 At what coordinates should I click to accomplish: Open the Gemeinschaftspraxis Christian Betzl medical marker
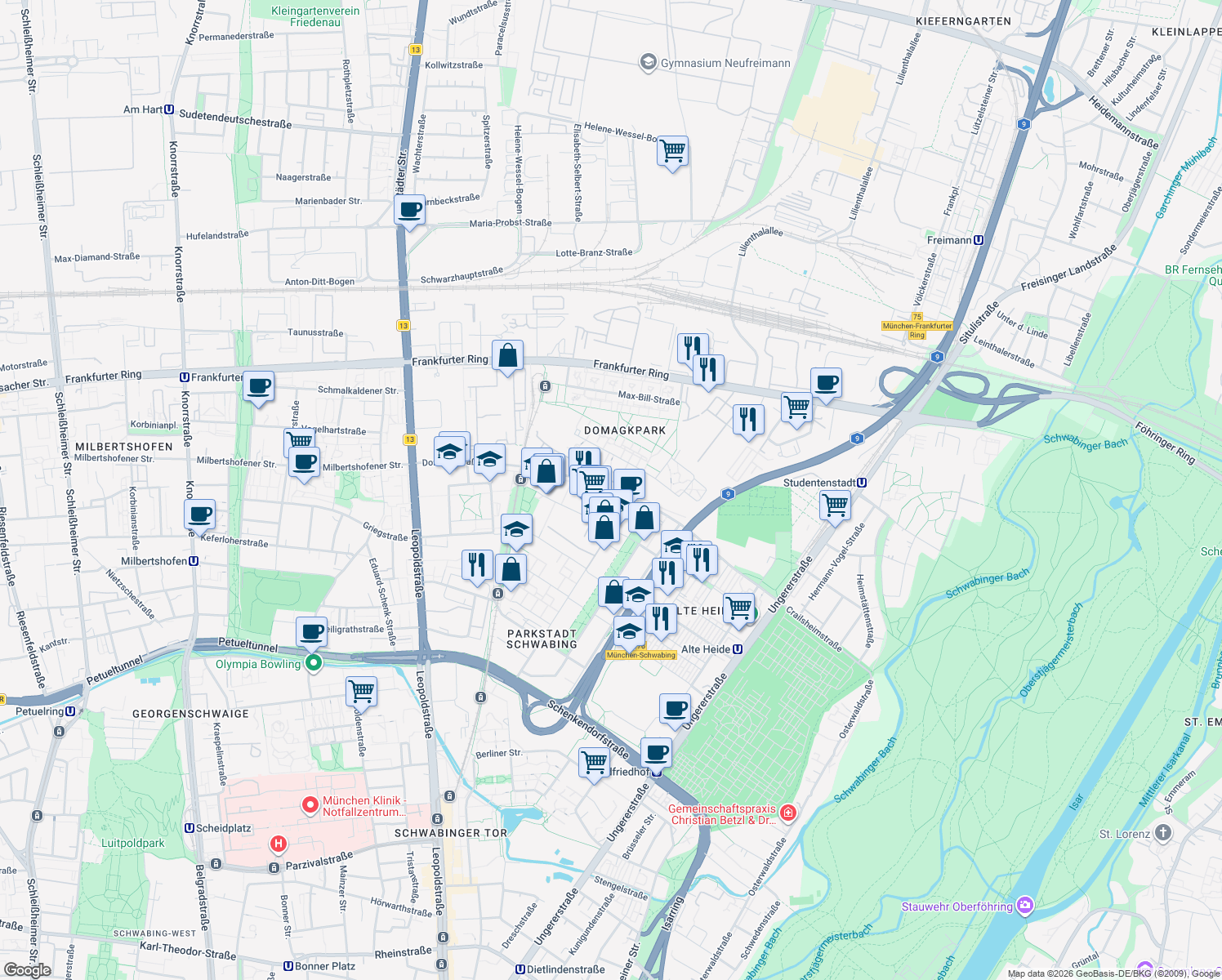click(787, 813)
